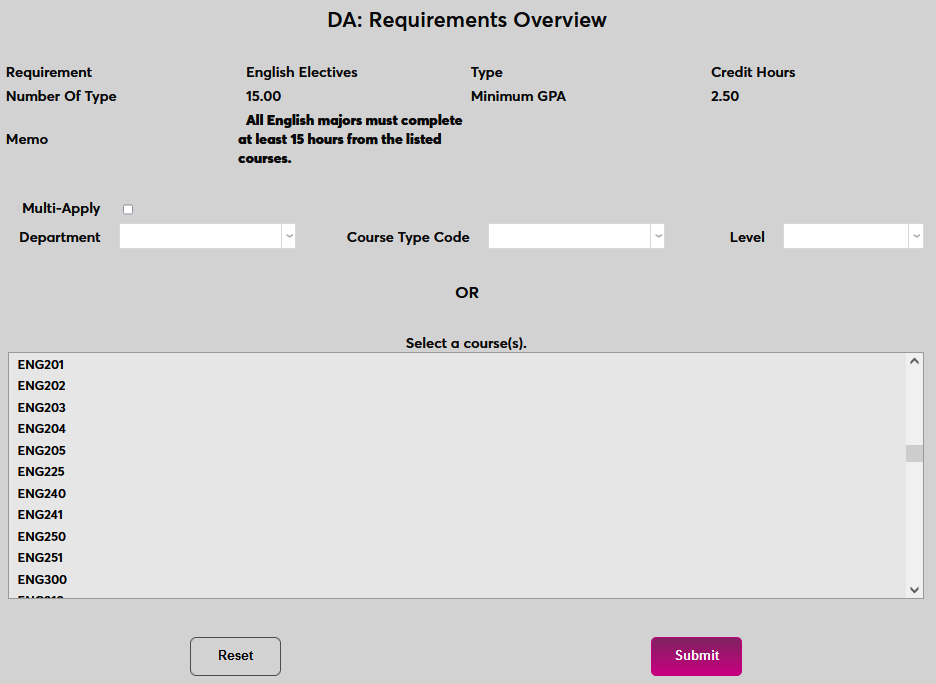Click the Credit Hours type value

753,72
